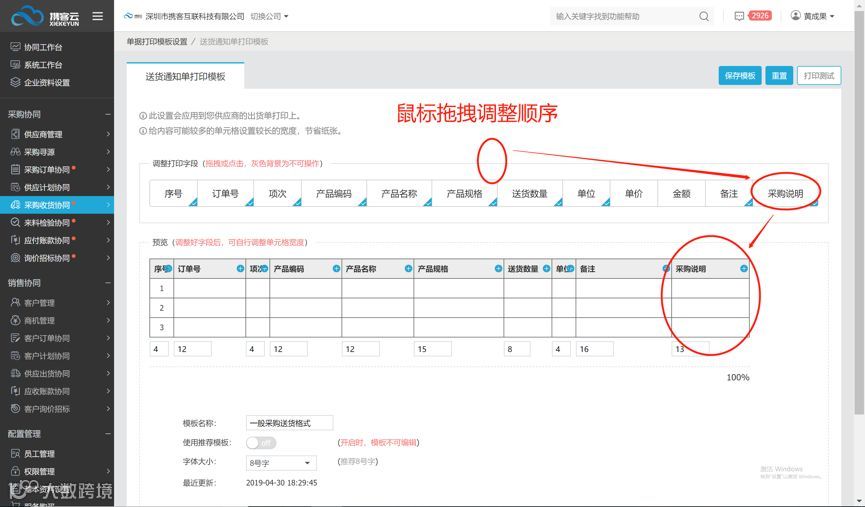Screen dimensions: 865x507
Task: Click the 采购订单协同 sidebar icon
Action: [x=15, y=169]
